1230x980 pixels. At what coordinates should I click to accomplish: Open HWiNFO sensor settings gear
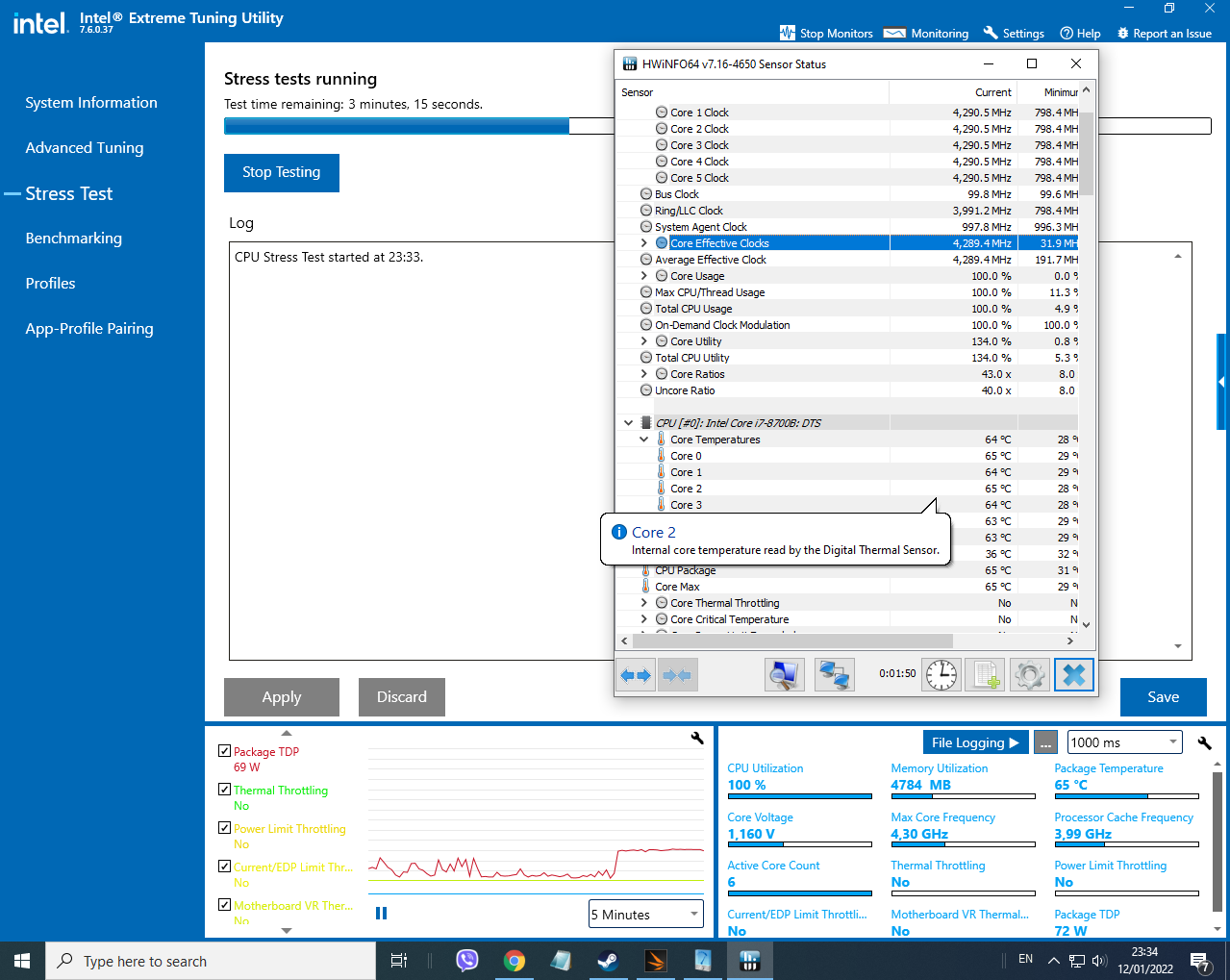[x=1030, y=675]
